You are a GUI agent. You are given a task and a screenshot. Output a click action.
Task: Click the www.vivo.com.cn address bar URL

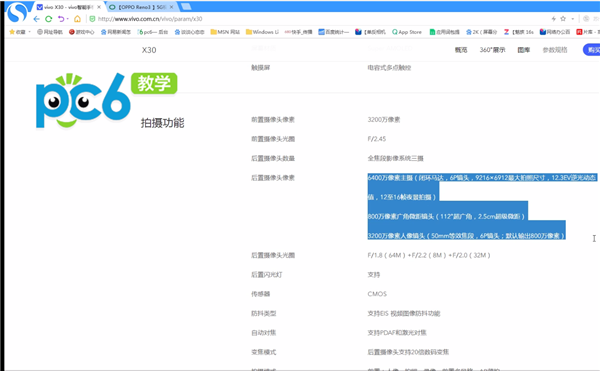(x=150, y=19)
